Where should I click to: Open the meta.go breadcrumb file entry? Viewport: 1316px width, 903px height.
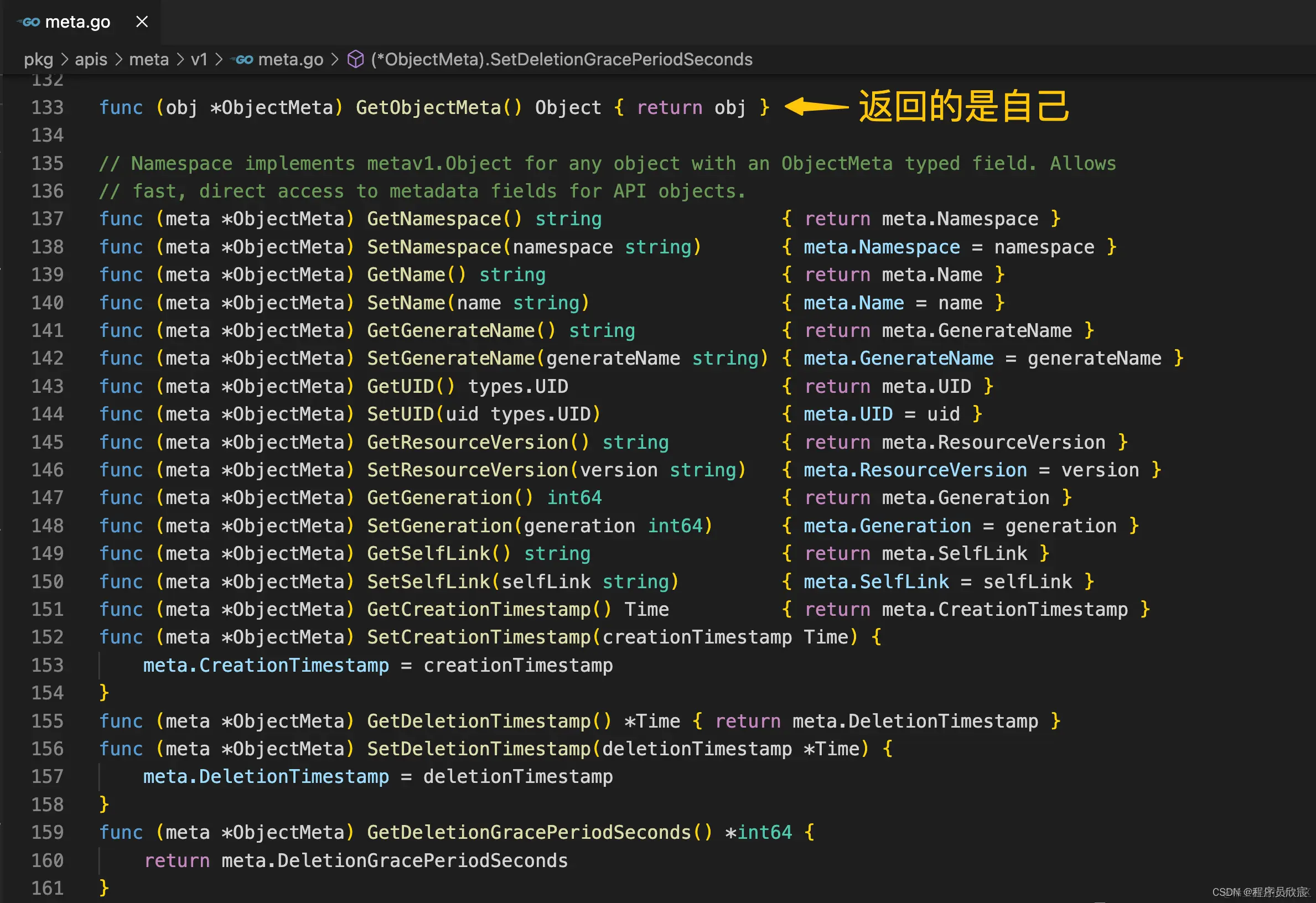tap(291, 59)
